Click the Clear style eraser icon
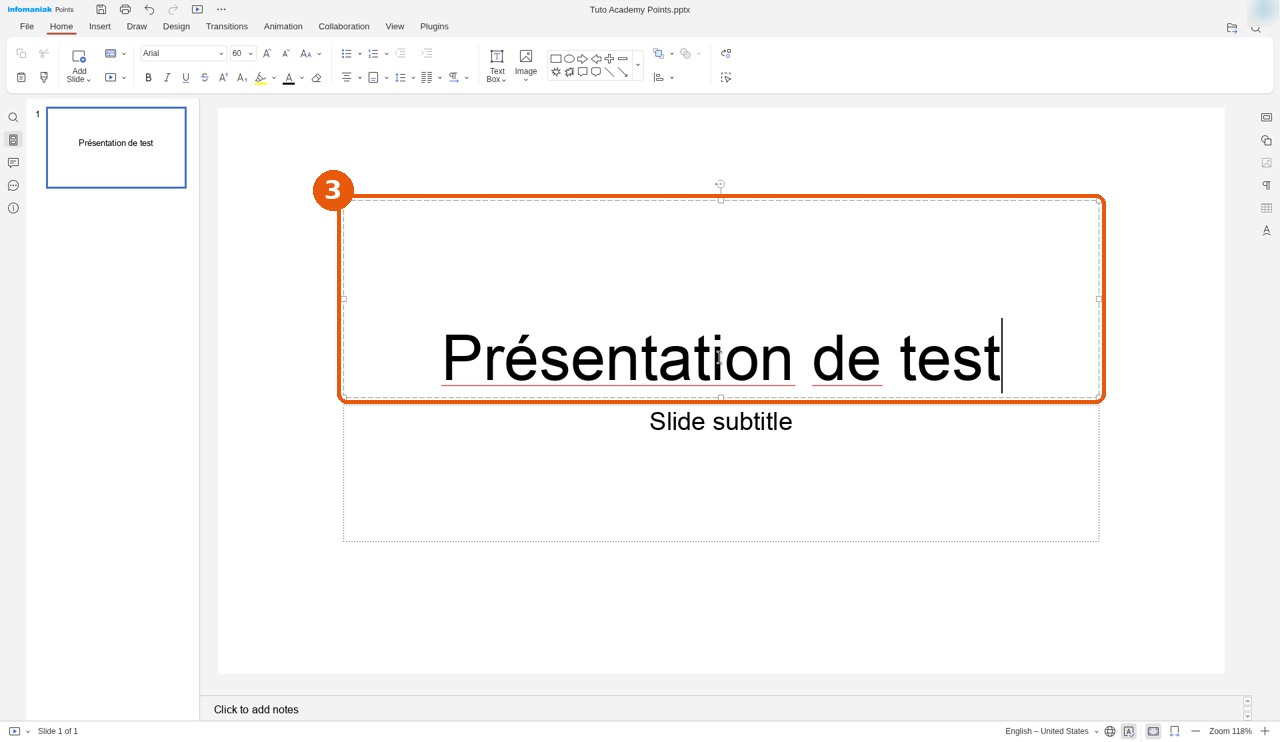1280x742 pixels. (316, 77)
